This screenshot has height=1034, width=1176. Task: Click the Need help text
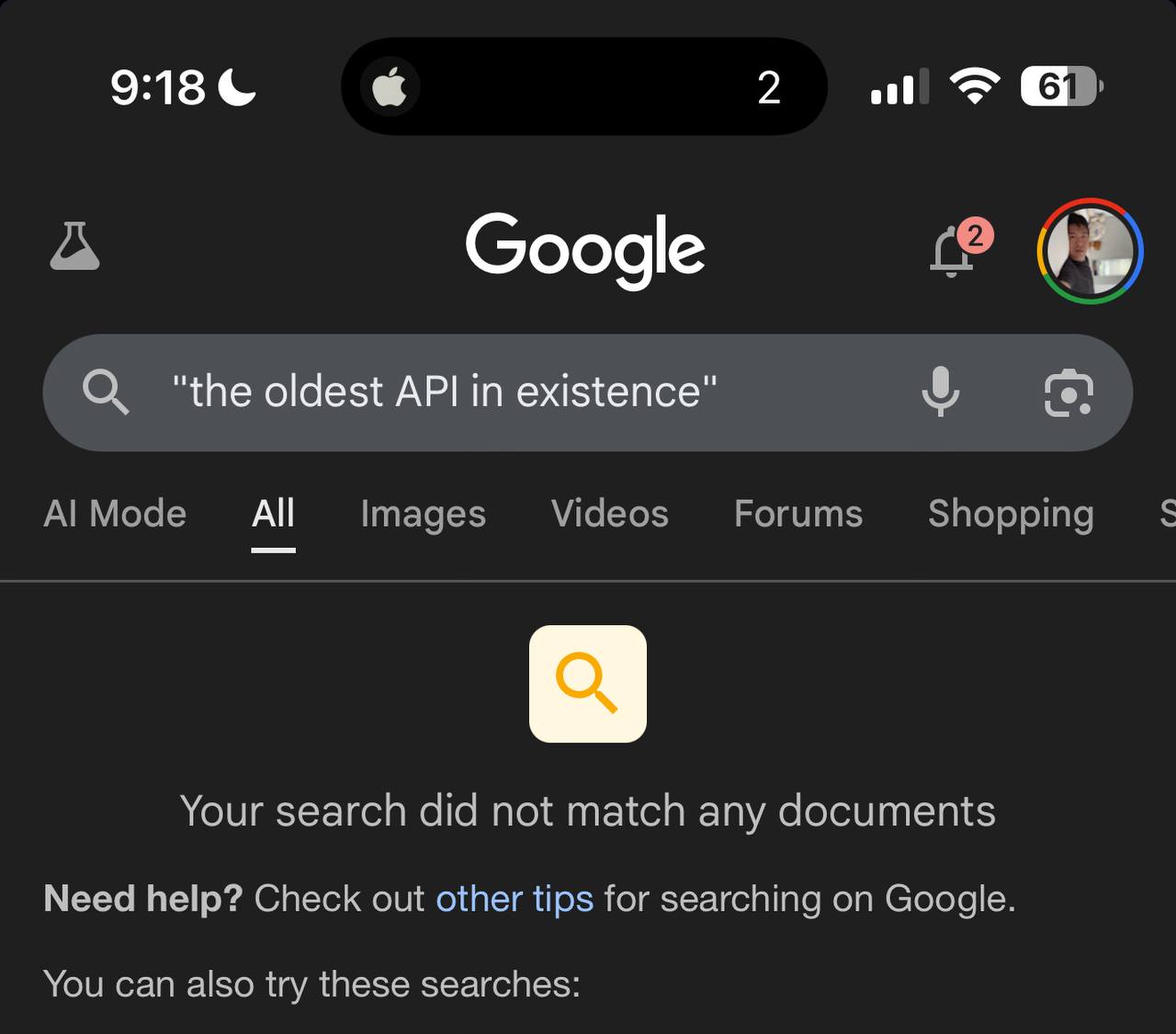142,898
